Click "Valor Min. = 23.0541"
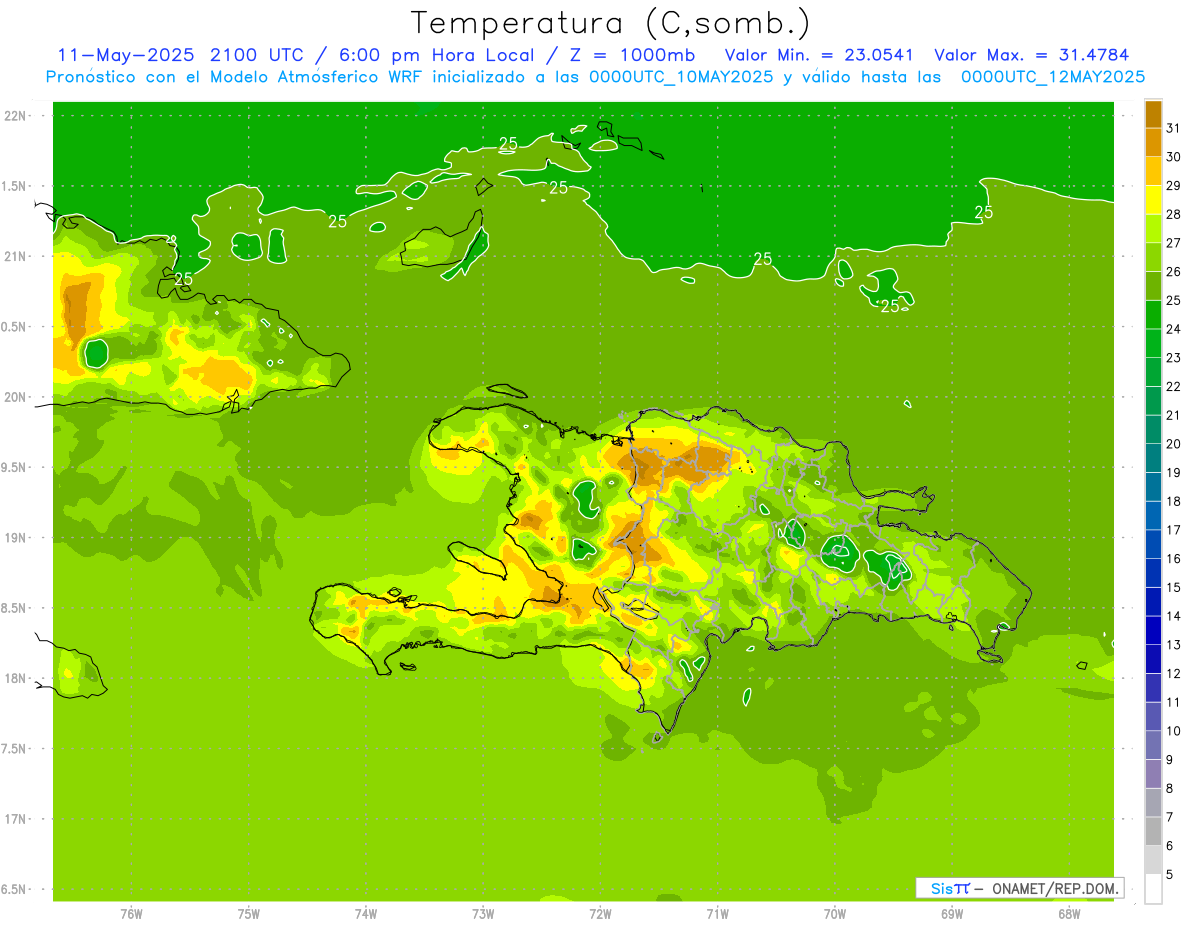This screenshot has width=1200, height=927. (821, 55)
